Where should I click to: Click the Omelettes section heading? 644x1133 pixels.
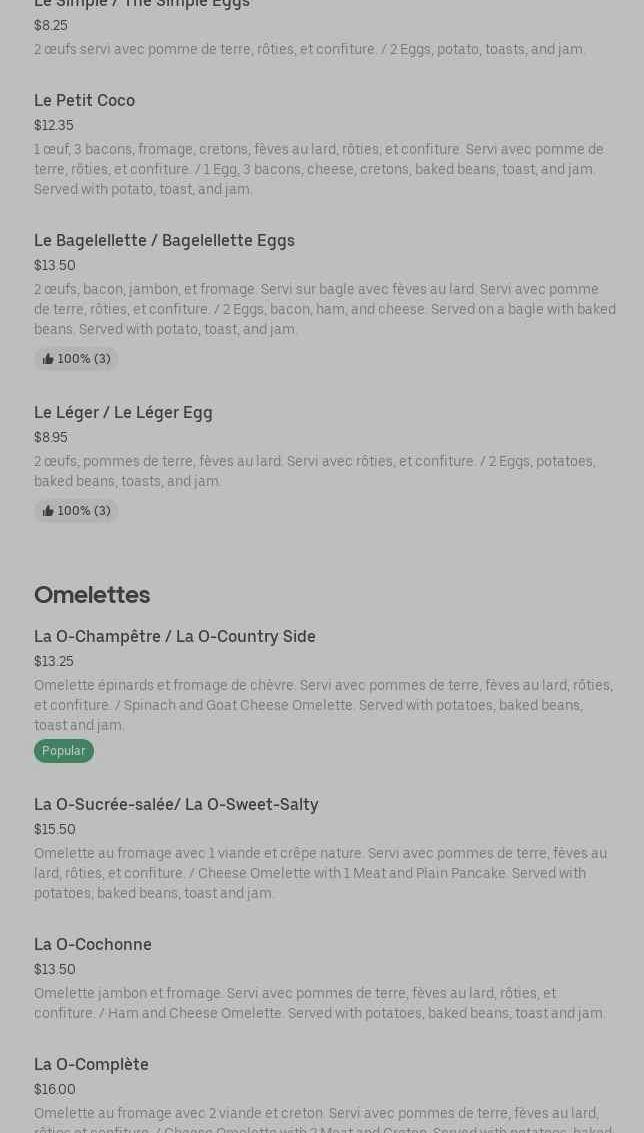coord(92,595)
